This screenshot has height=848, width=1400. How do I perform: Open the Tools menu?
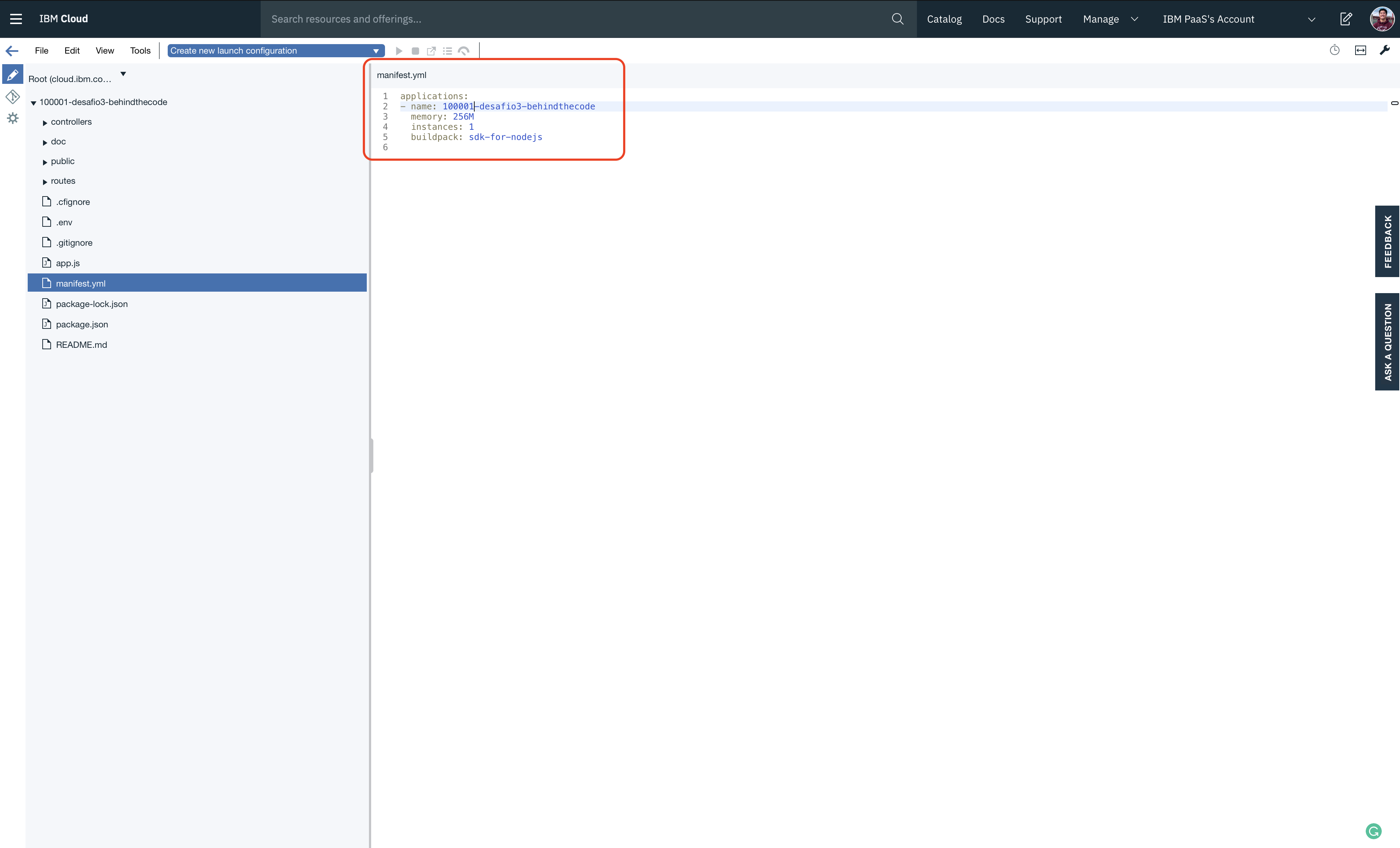[x=140, y=51]
